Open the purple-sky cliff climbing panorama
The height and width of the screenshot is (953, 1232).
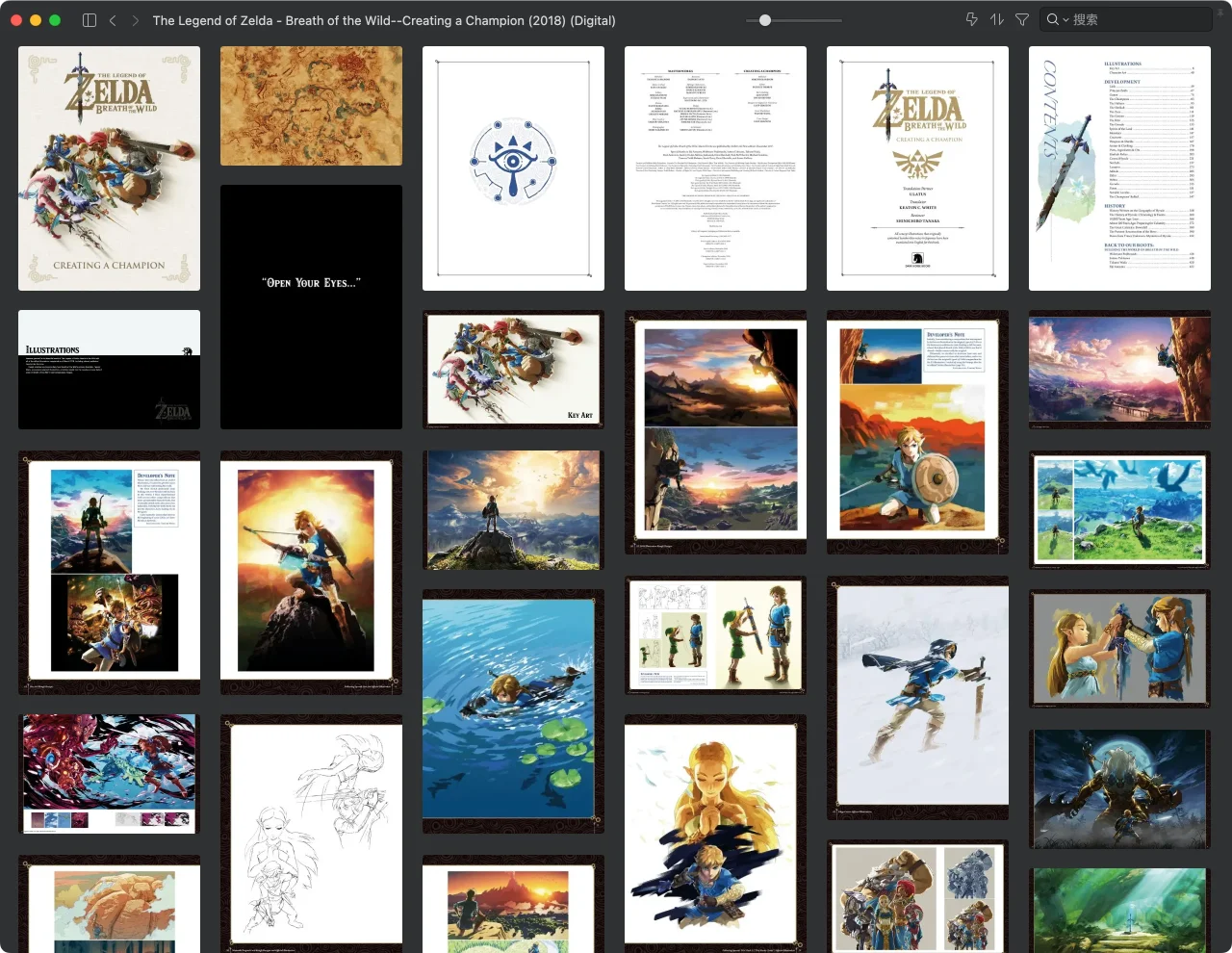pos(1120,370)
